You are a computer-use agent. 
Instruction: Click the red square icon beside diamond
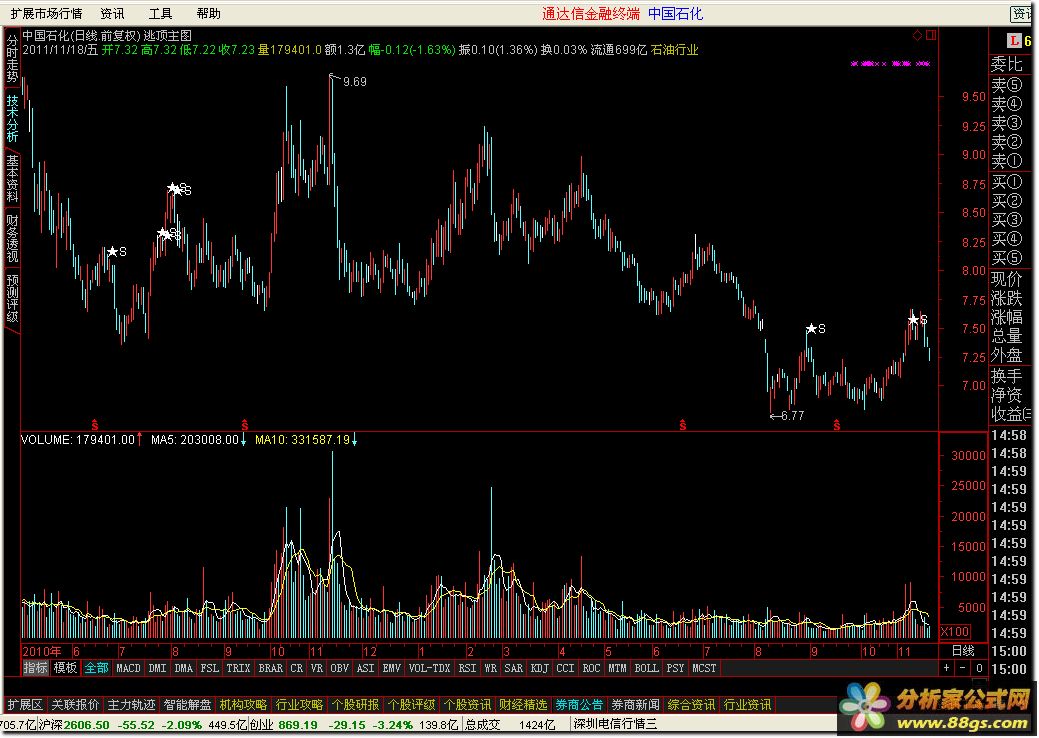[932, 35]
